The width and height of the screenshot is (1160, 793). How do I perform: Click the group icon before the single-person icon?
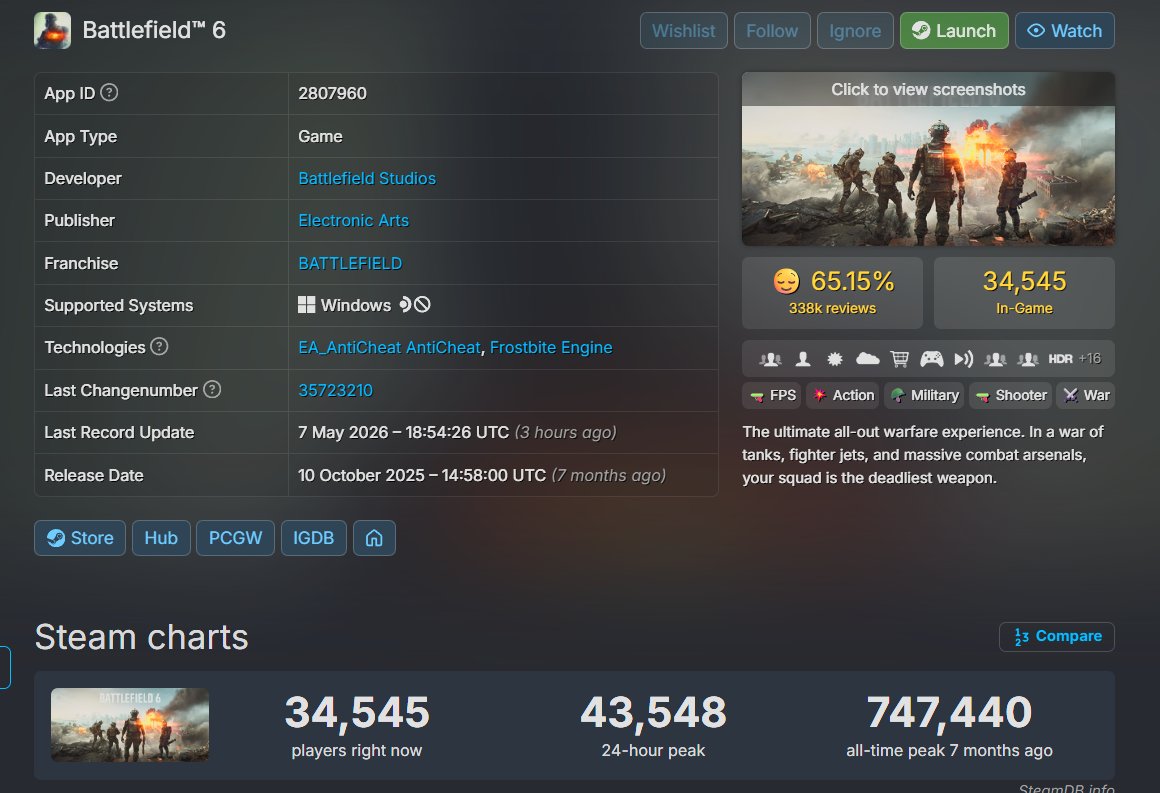coord(770,359)
